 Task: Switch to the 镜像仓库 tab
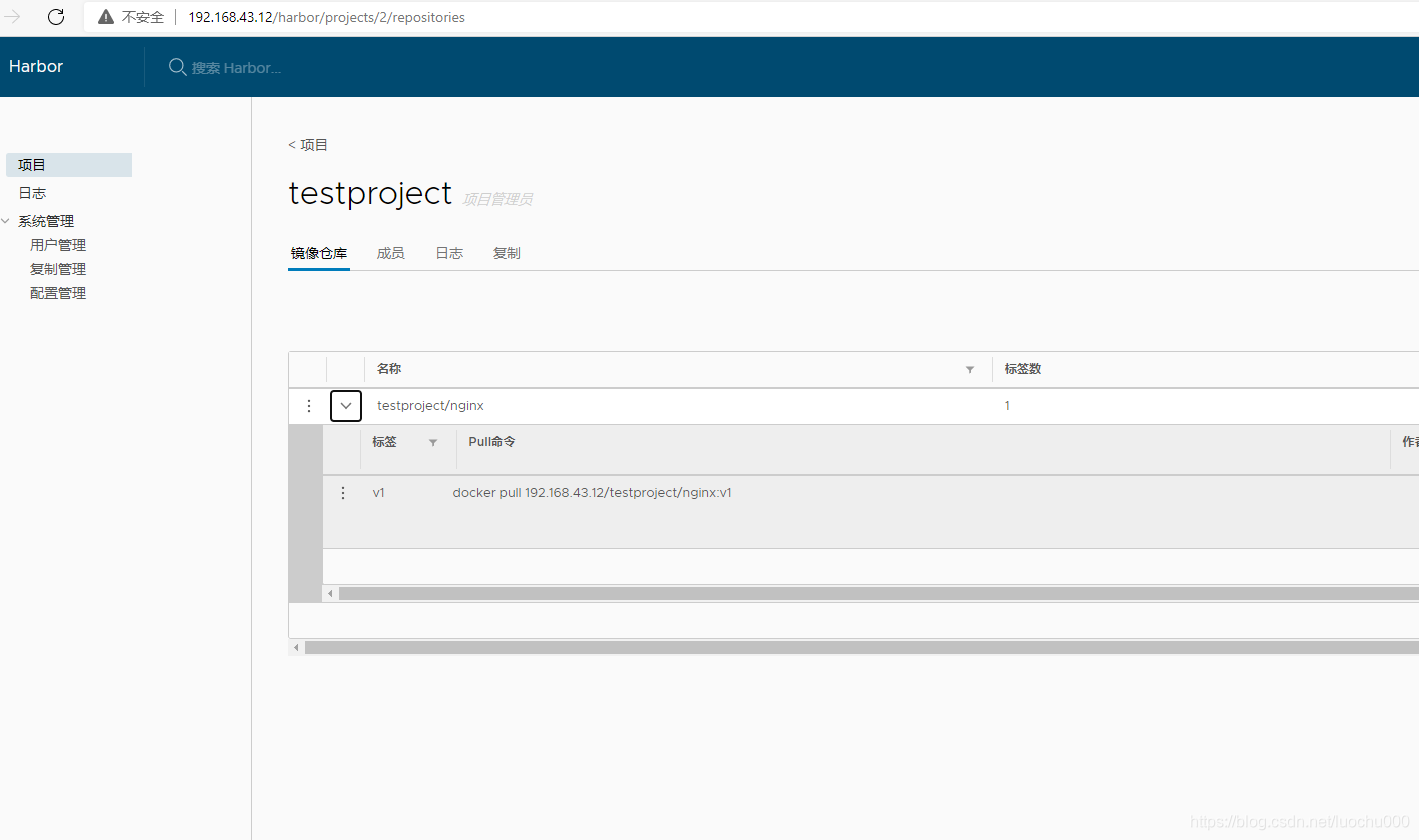click(319, 253)
